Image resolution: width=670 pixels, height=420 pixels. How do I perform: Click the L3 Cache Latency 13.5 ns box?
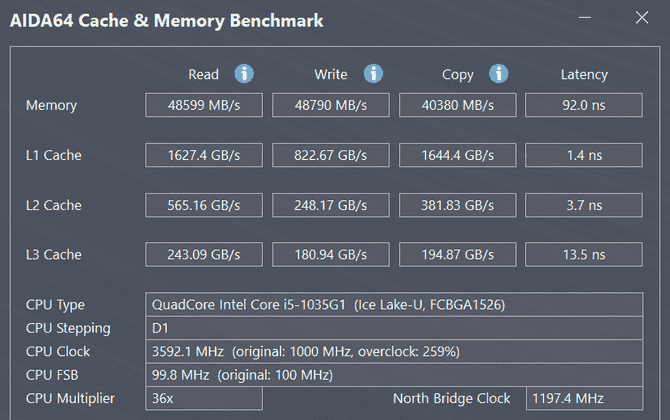(584, 255)
